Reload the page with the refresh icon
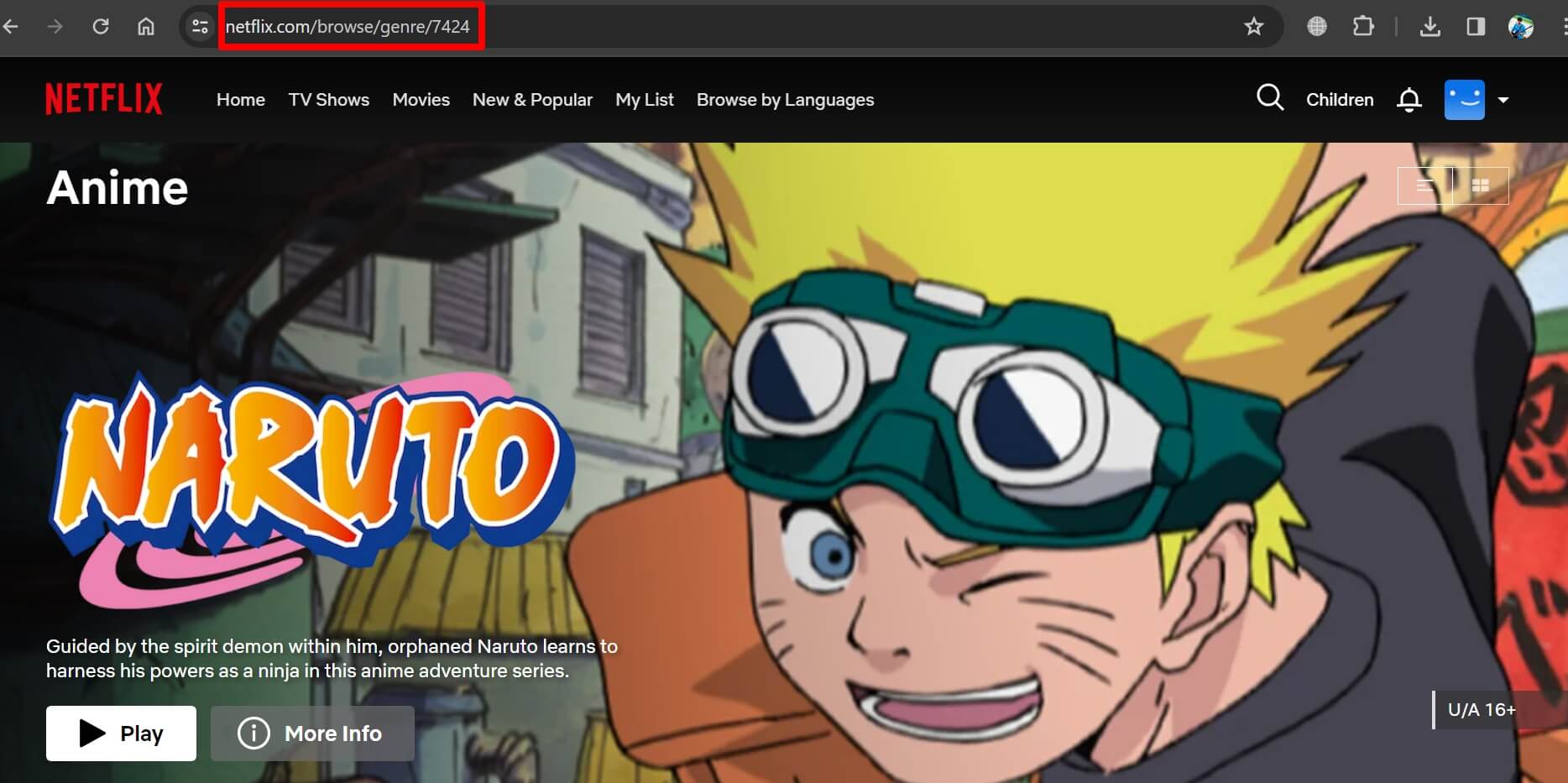 pos(101,27)
